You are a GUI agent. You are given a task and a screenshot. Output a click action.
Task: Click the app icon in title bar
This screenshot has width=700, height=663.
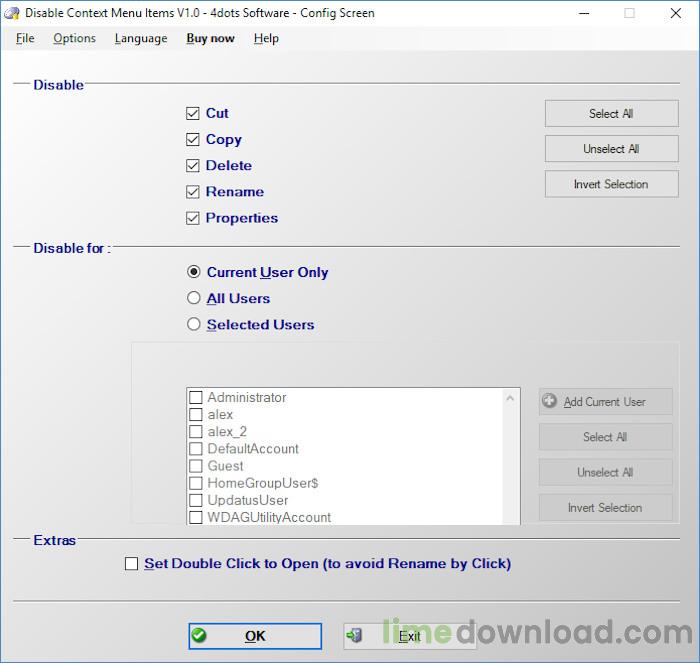12,13
